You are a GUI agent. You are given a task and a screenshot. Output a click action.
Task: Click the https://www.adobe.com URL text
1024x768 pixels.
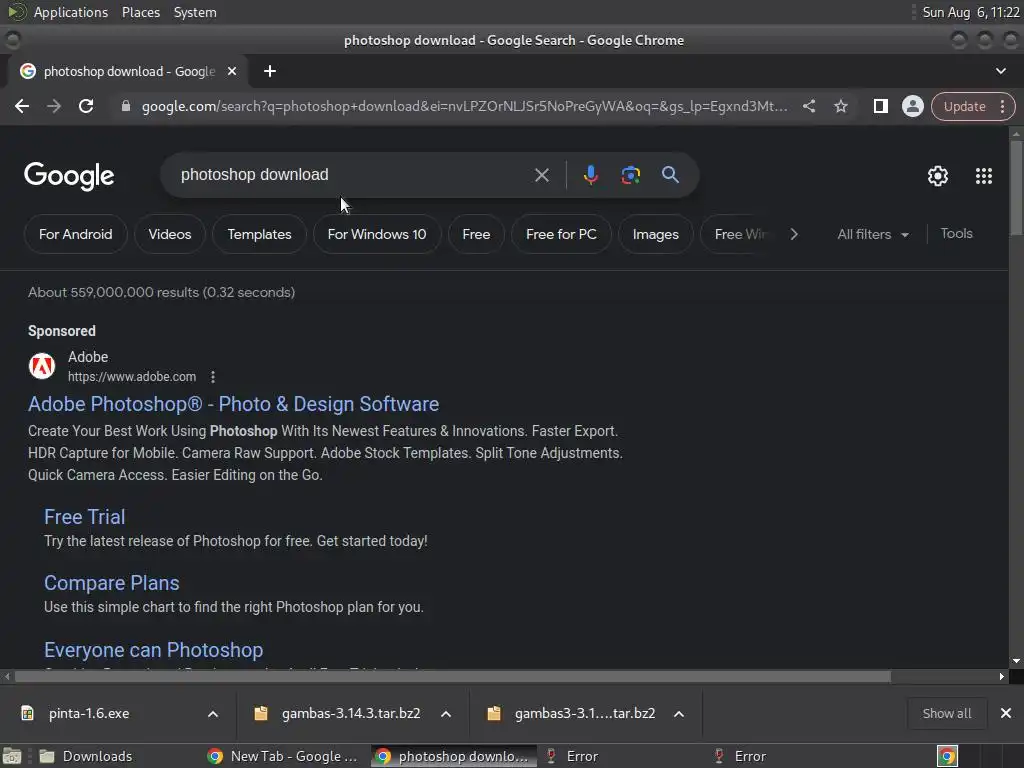tap(132, 377)
